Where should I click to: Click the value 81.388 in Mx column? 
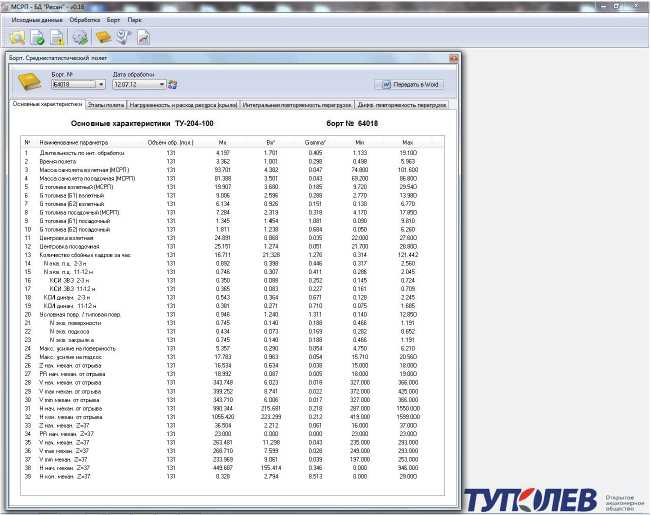[x=223, y=179]
